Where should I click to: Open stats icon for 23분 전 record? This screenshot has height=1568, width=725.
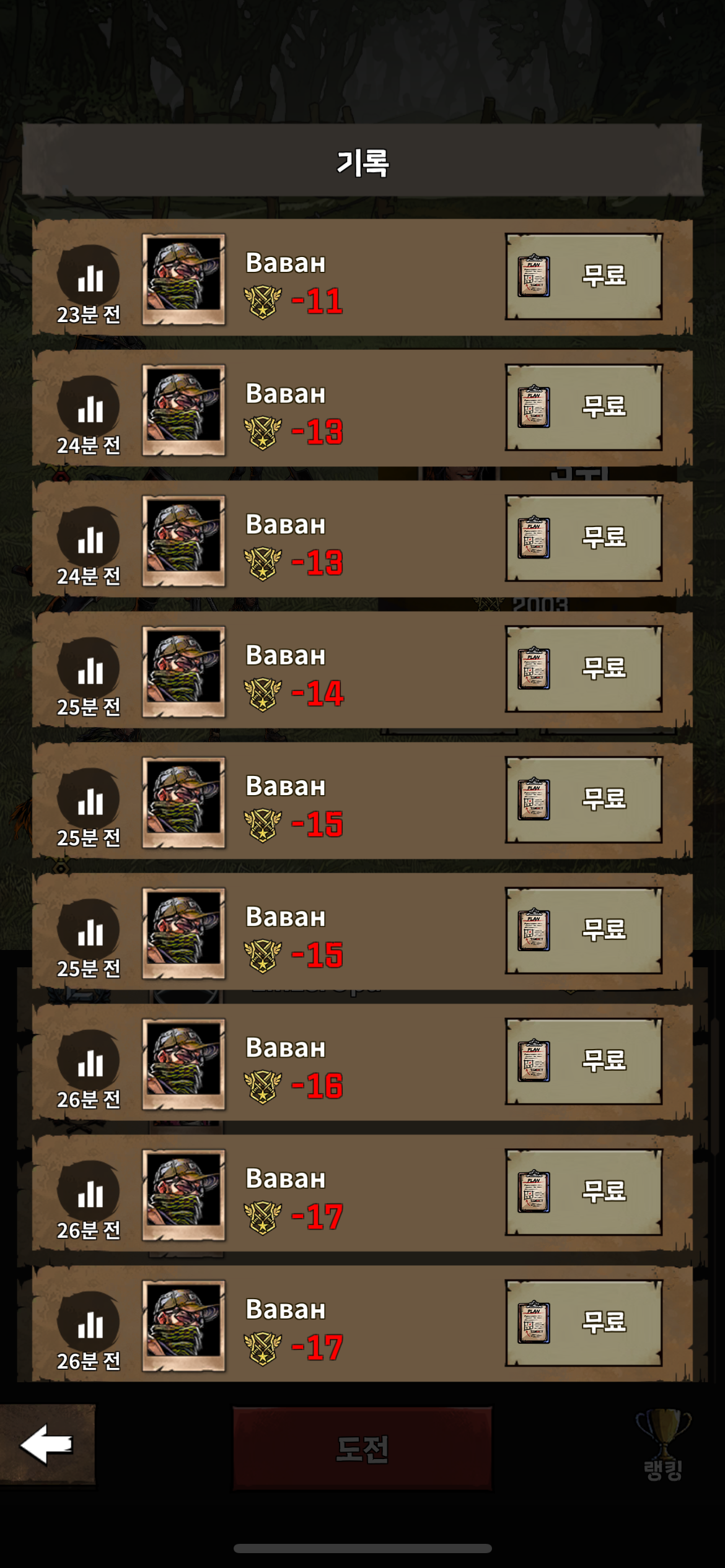coord(89,276)
